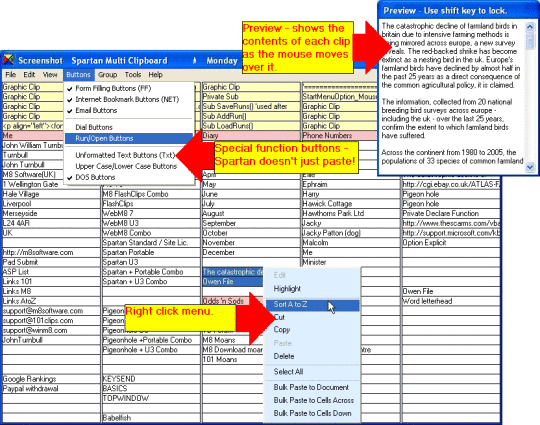Open the Group menu

click(107, 75)
